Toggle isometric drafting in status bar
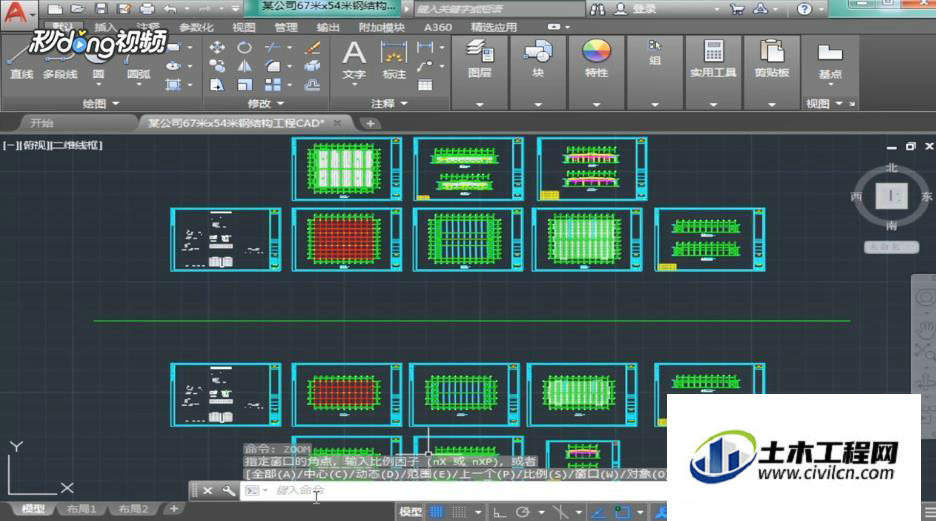The image size is (936, 521). point(561,512)
